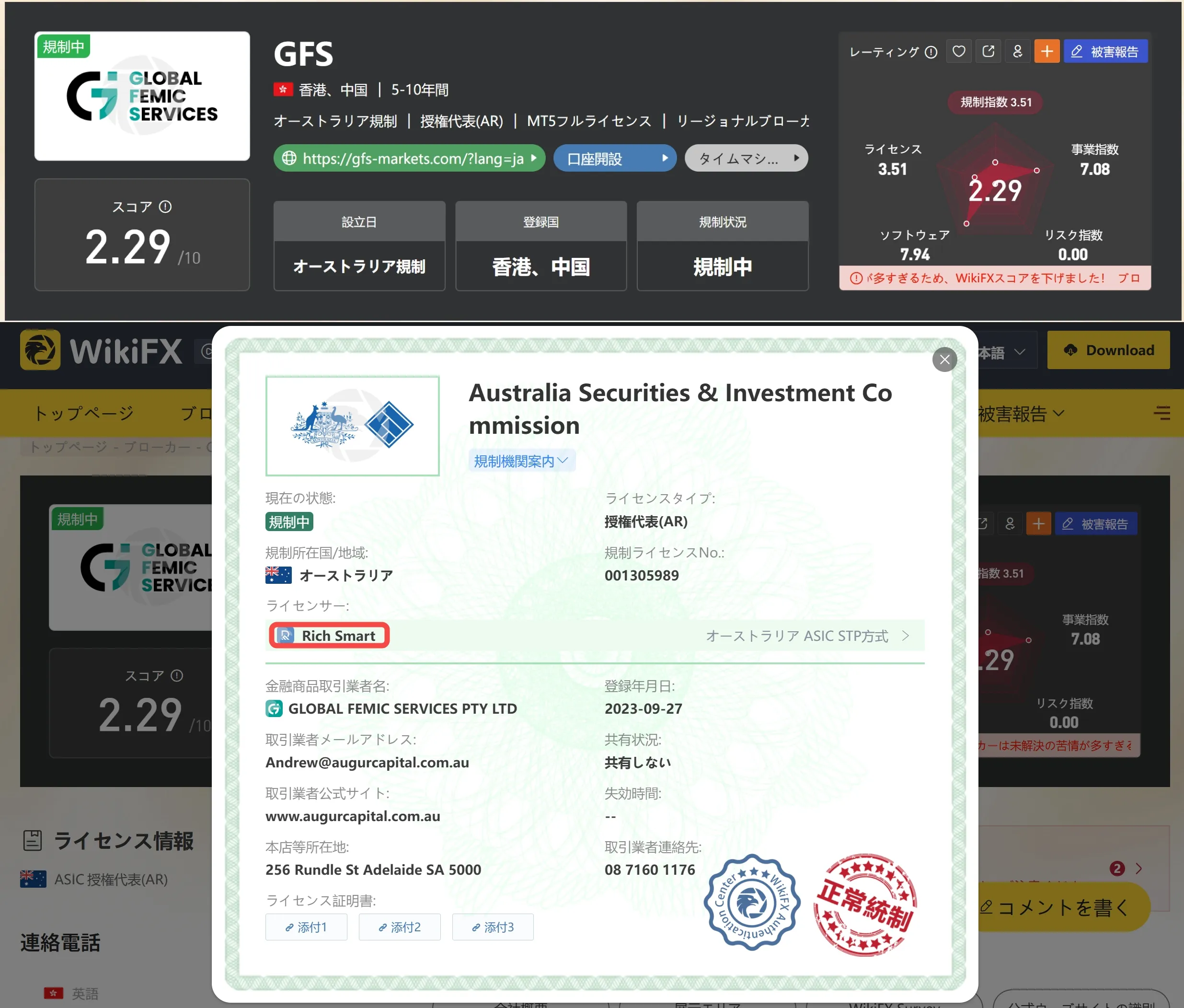The image size is (1184, 1008).
Task: Click the warning icon in the red alert banner
Action: [856, 278]
